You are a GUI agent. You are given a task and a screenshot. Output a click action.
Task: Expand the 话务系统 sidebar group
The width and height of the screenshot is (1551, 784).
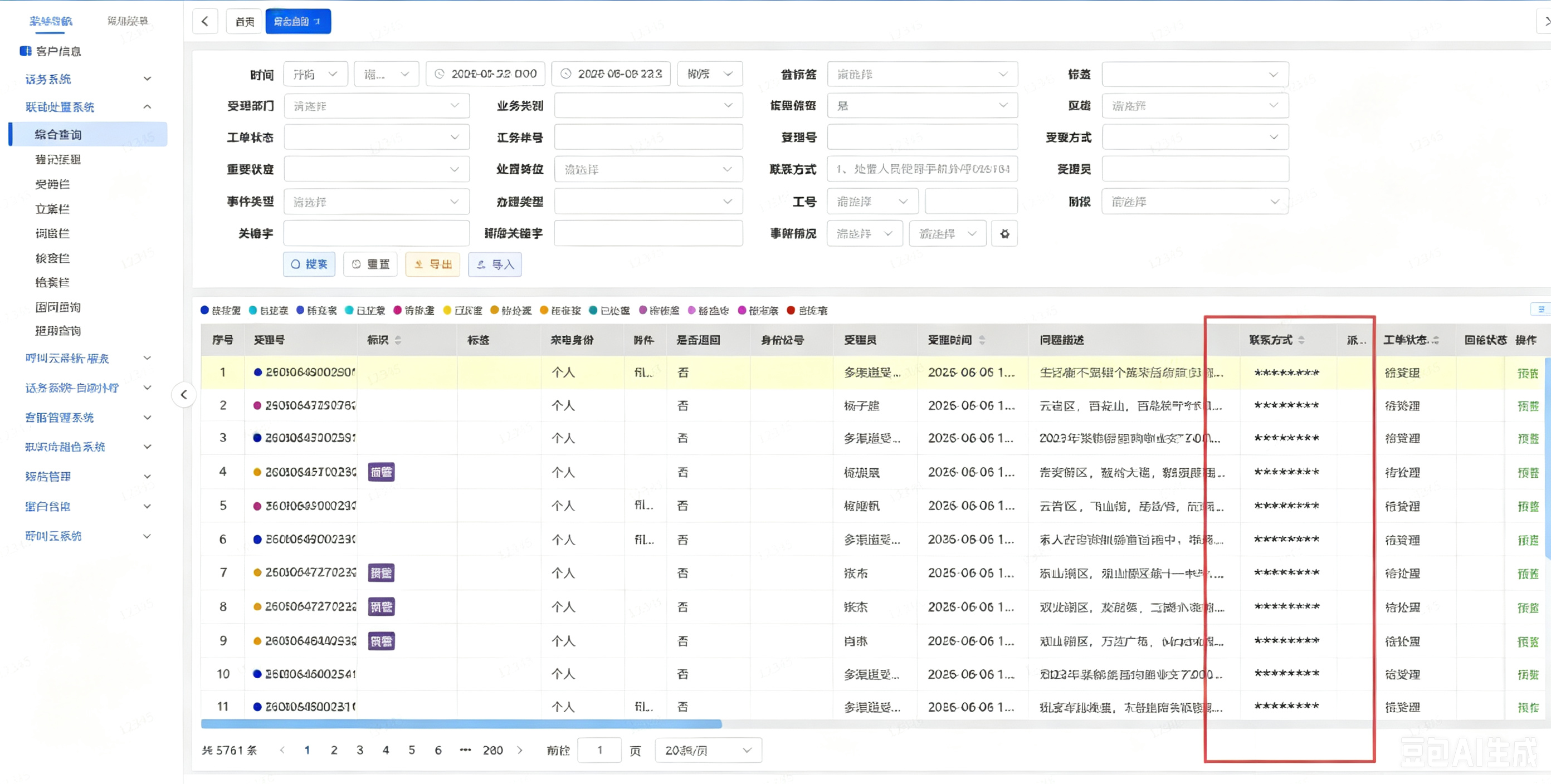[x=88, y=79]
